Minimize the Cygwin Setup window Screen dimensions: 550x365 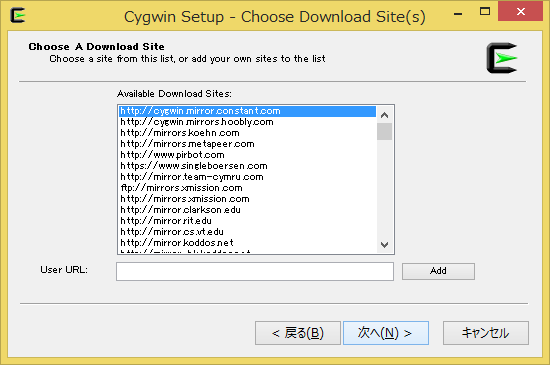458,13
